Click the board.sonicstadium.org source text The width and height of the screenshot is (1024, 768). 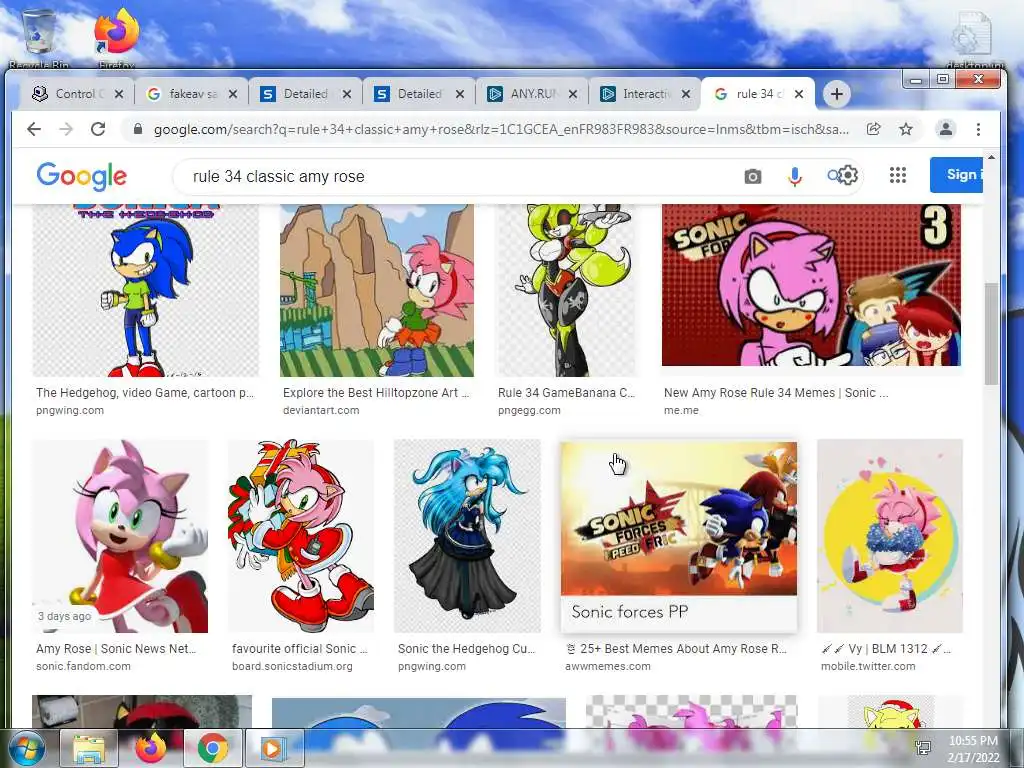point(292,666)
